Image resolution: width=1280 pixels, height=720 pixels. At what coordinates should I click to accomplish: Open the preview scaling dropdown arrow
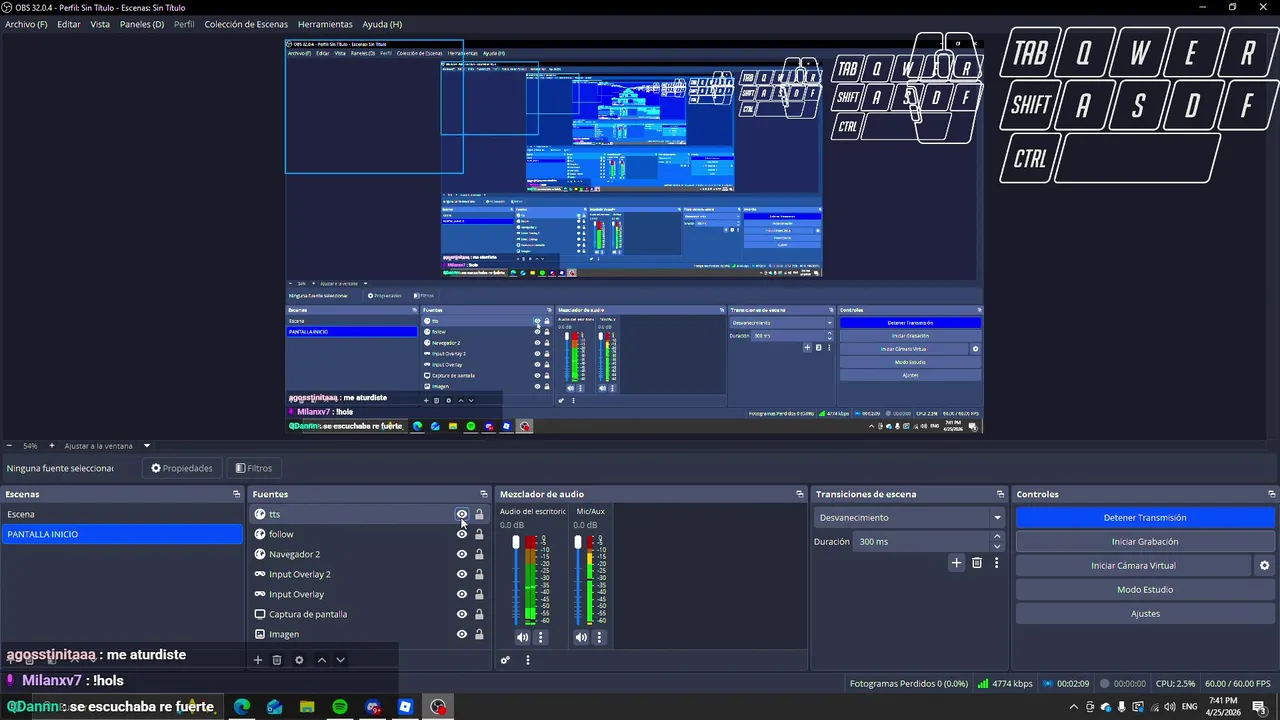point(147,446)
